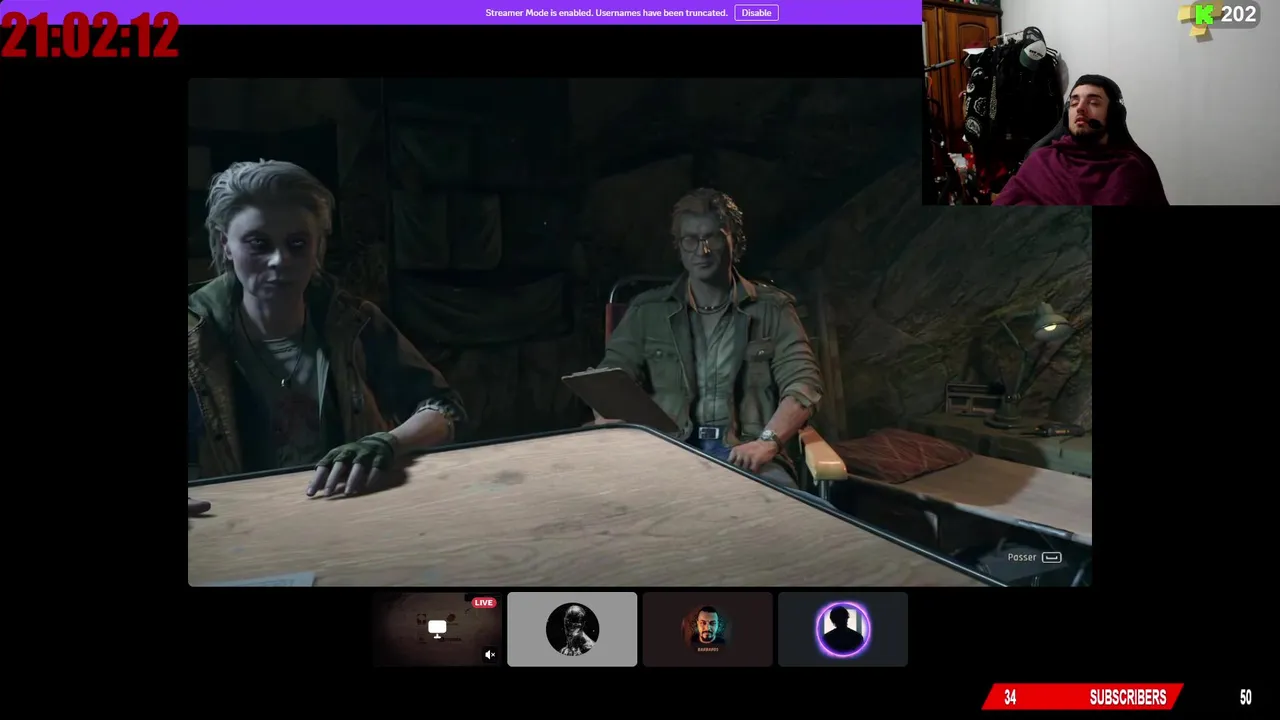Select the bearded man avatar participant tile
The height and width of the screenshot is (720, 1280).
(707, 629)
